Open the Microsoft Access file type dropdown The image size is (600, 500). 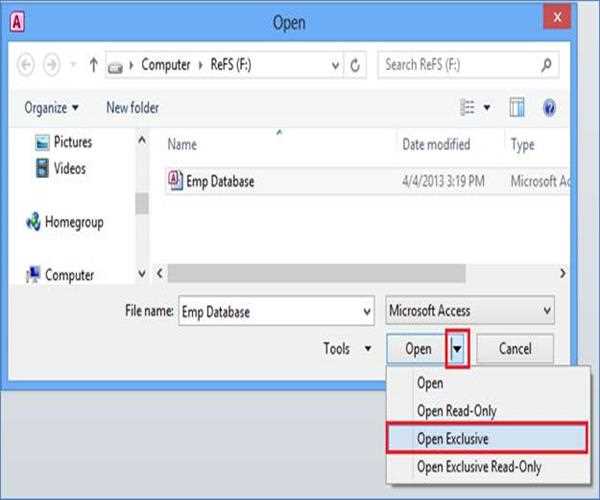(470, 310)
